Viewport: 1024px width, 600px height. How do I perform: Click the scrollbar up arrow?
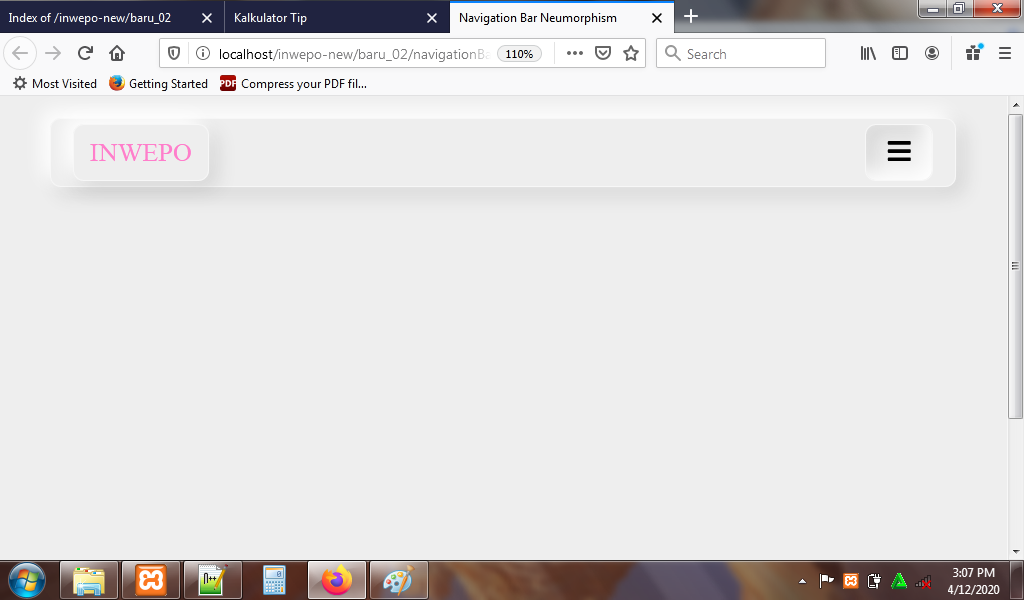coord(1016,104)
